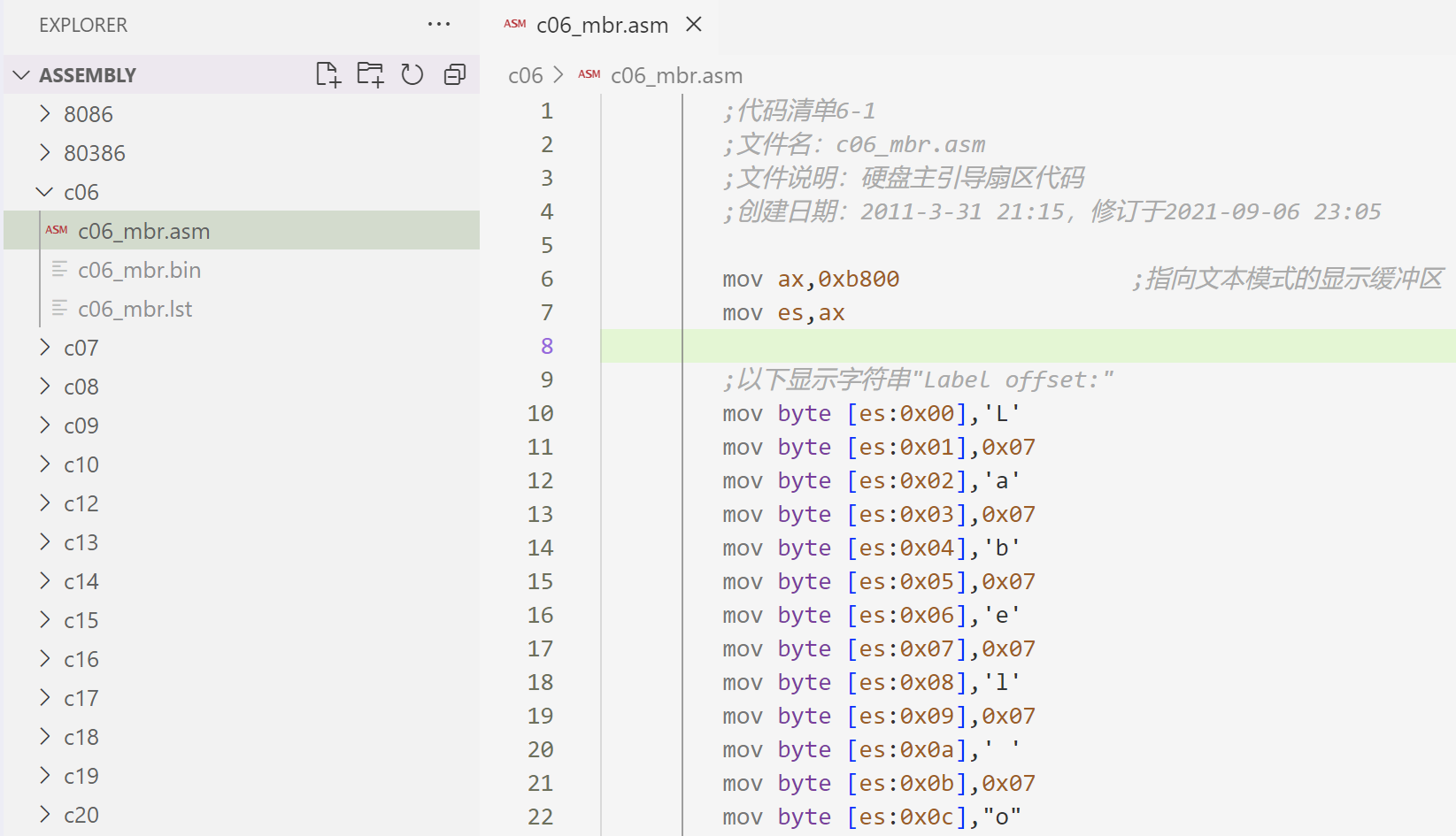Expand the c10 folder
The width and height of the screenshot is (1456, 836).
point(242,464)
